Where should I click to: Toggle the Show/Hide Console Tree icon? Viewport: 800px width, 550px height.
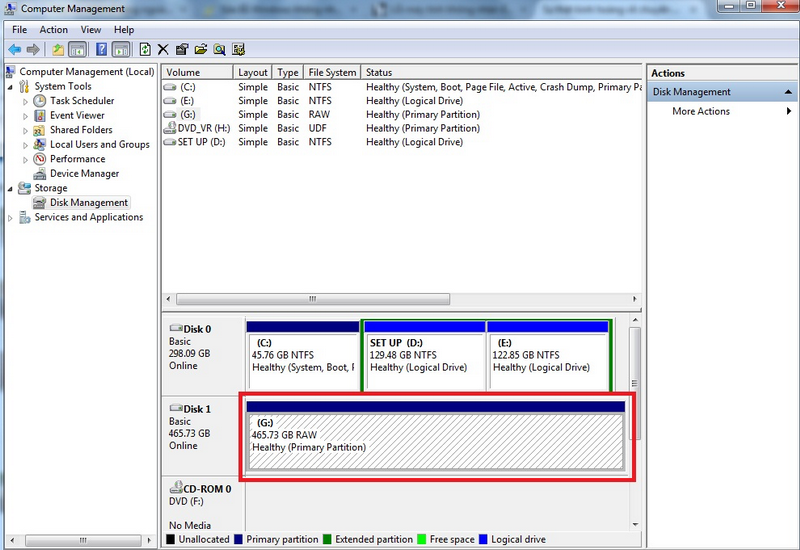tap(76, 49)
